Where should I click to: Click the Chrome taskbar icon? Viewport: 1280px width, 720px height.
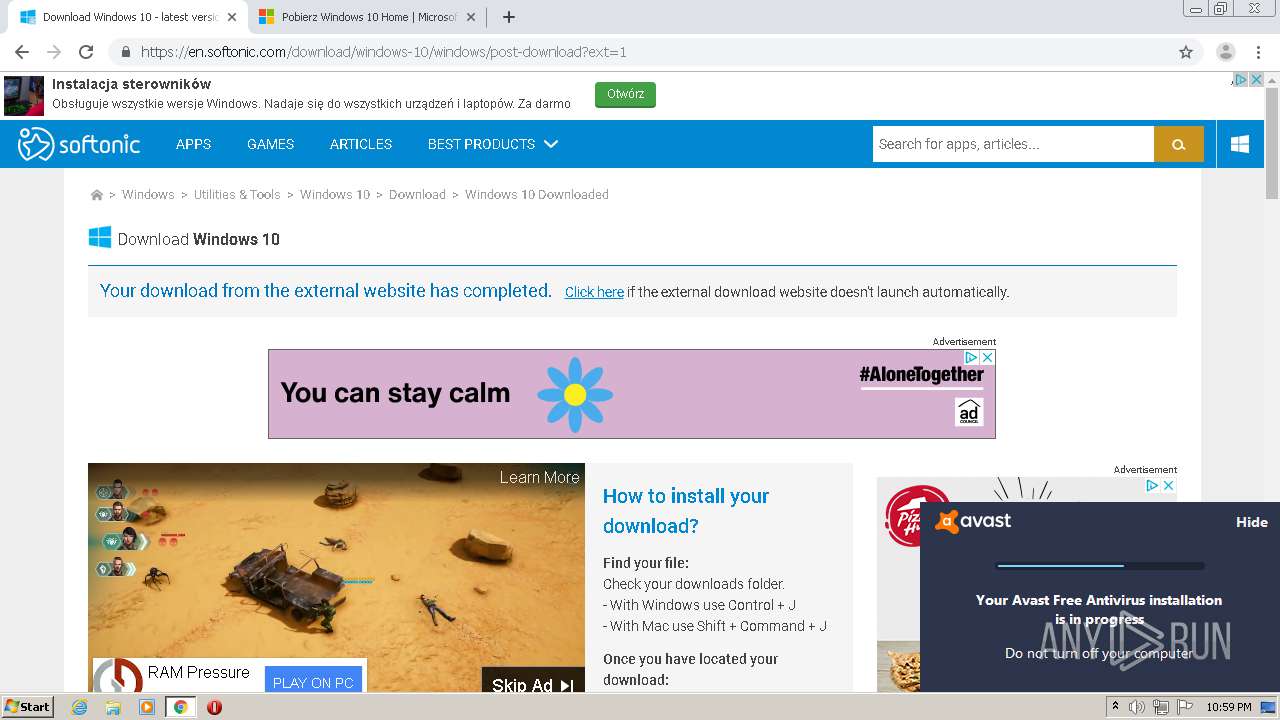tap(180, 707)
